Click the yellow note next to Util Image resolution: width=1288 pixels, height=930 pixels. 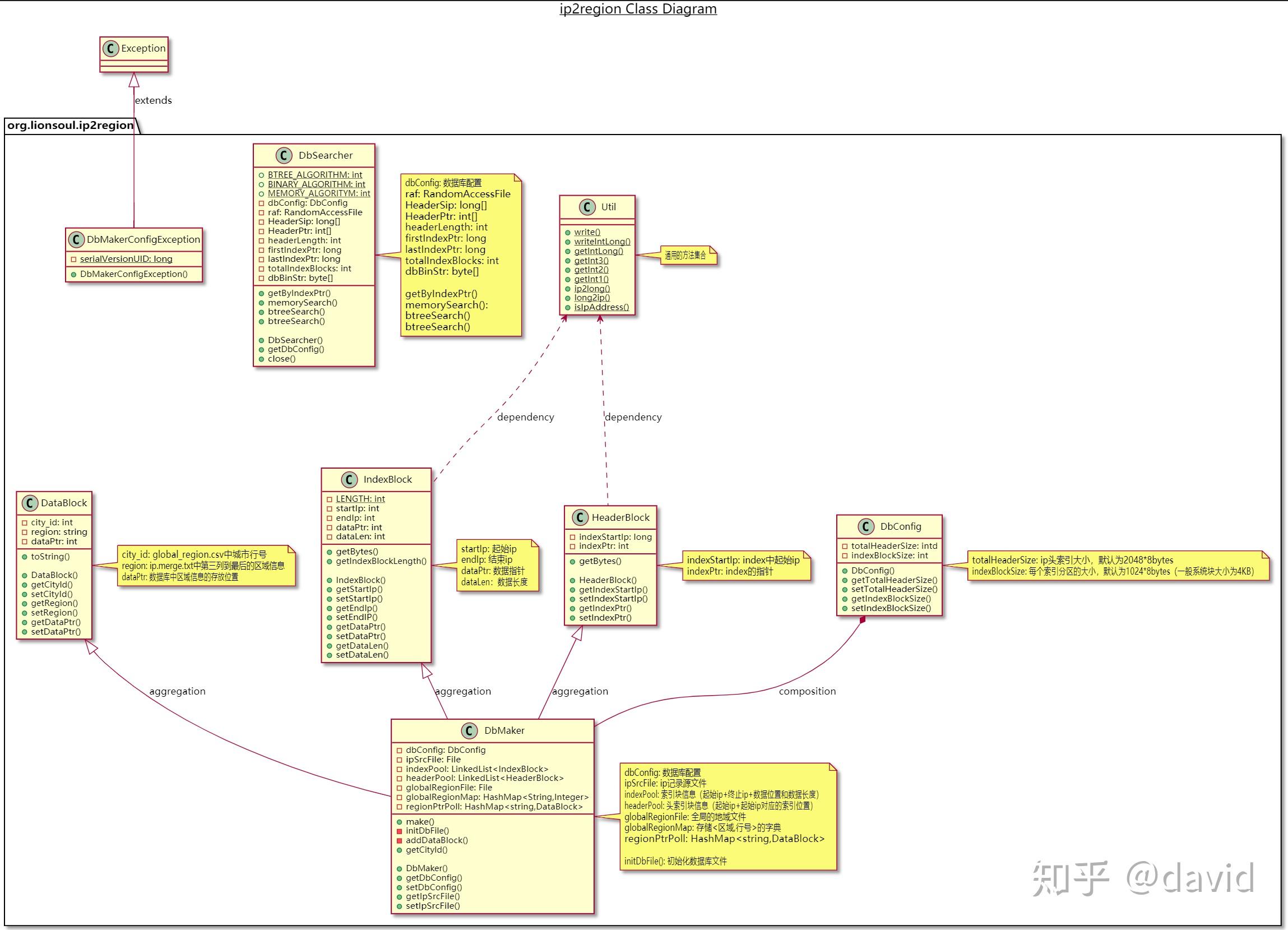click(687, 256)
